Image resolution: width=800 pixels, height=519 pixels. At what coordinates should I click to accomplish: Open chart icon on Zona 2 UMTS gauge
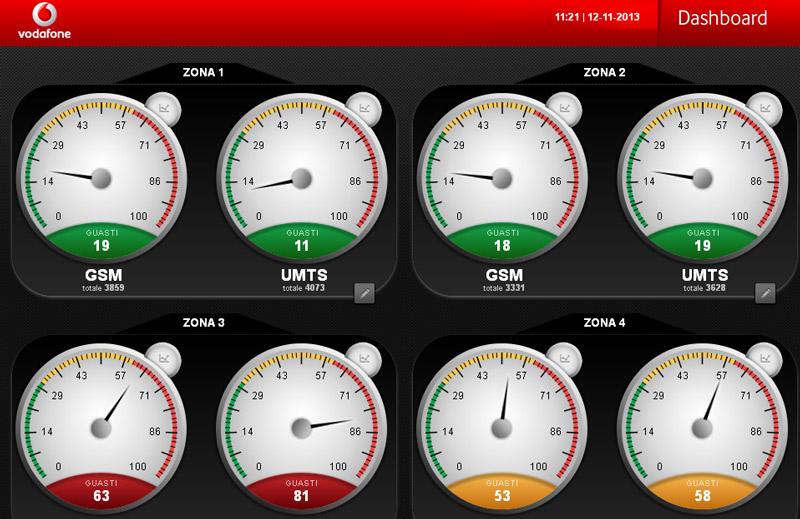pyautogui.click(x=764, y=109)
